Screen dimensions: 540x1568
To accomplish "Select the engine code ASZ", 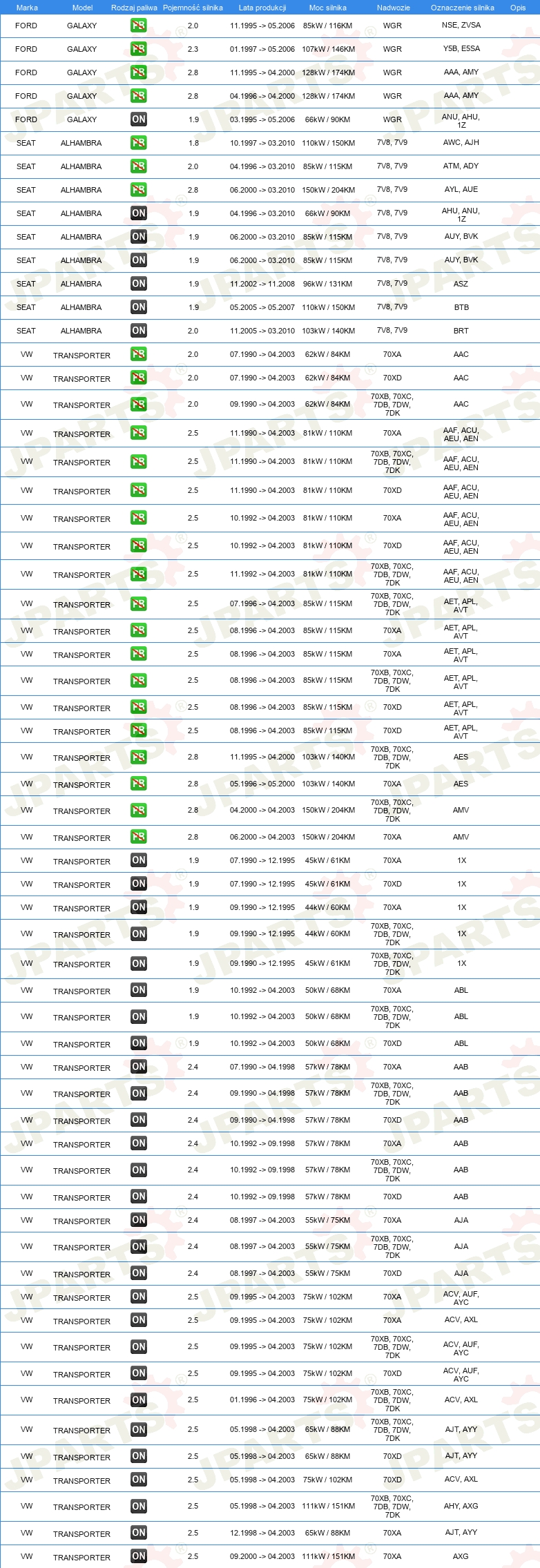I will coord(461,284).
